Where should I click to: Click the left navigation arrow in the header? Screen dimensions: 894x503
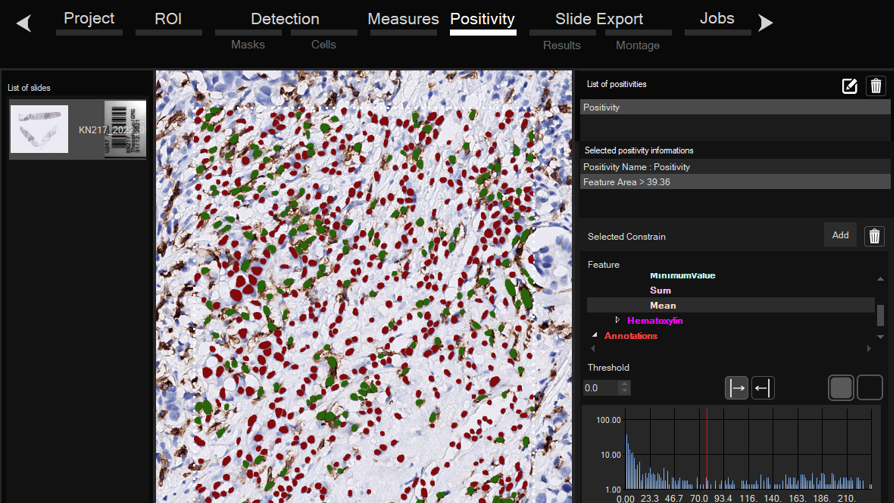point(24,22)
